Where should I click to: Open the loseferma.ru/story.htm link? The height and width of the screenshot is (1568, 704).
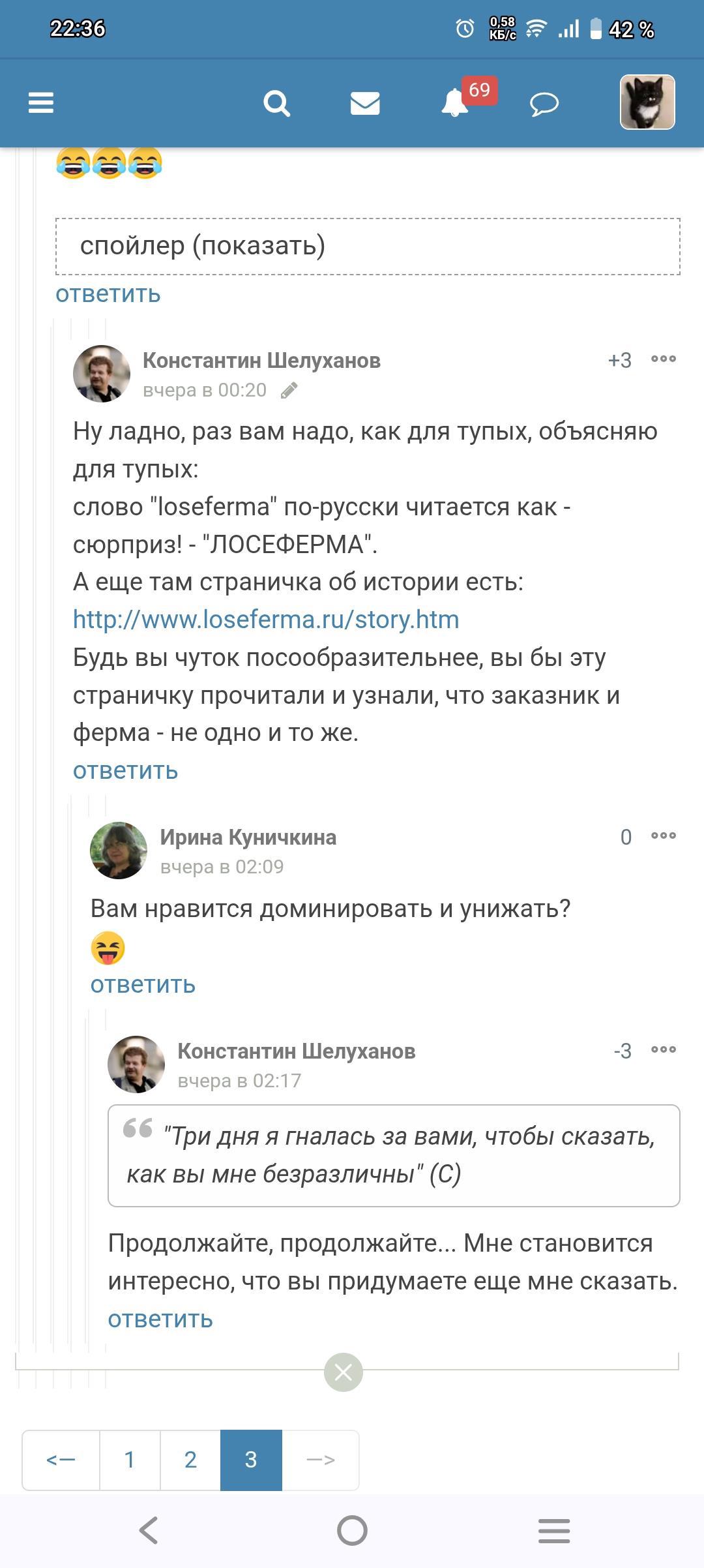pyautogui.click(x=266, y=619)
